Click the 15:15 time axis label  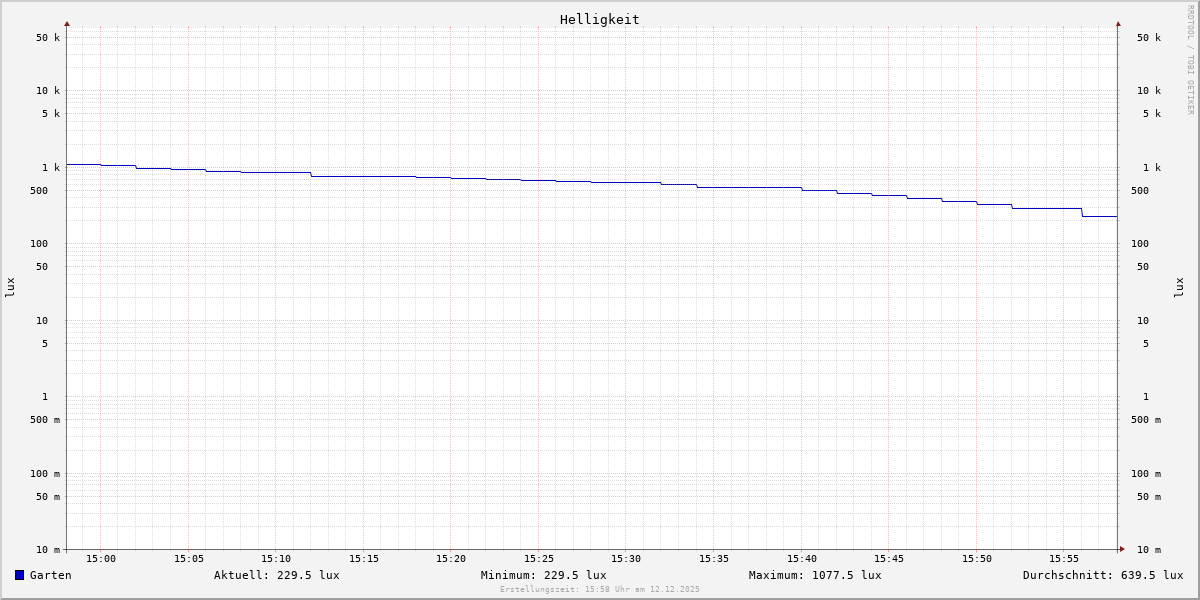click(364, 559)
